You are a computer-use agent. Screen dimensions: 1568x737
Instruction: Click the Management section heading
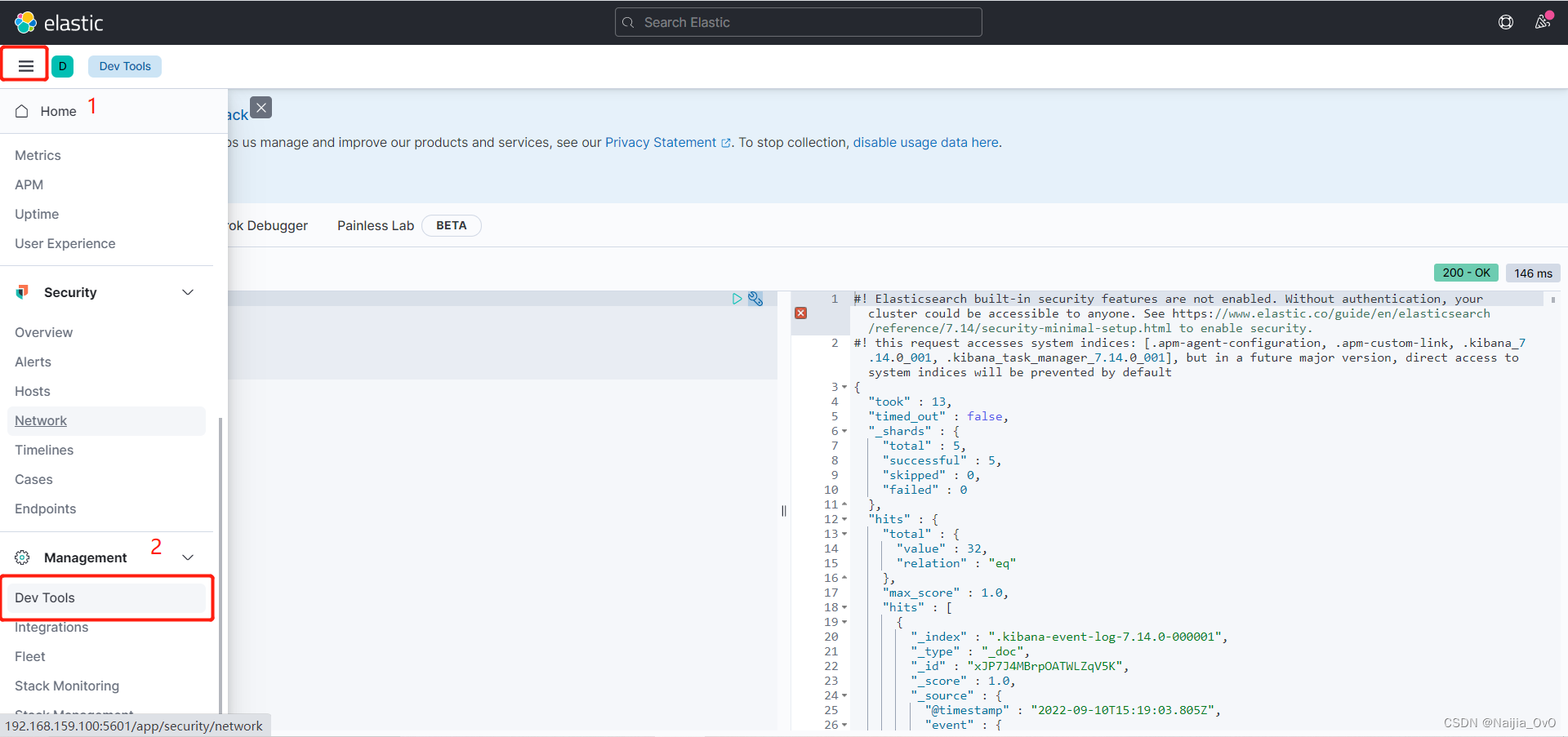pyautogui.click(x=86, y=557)
